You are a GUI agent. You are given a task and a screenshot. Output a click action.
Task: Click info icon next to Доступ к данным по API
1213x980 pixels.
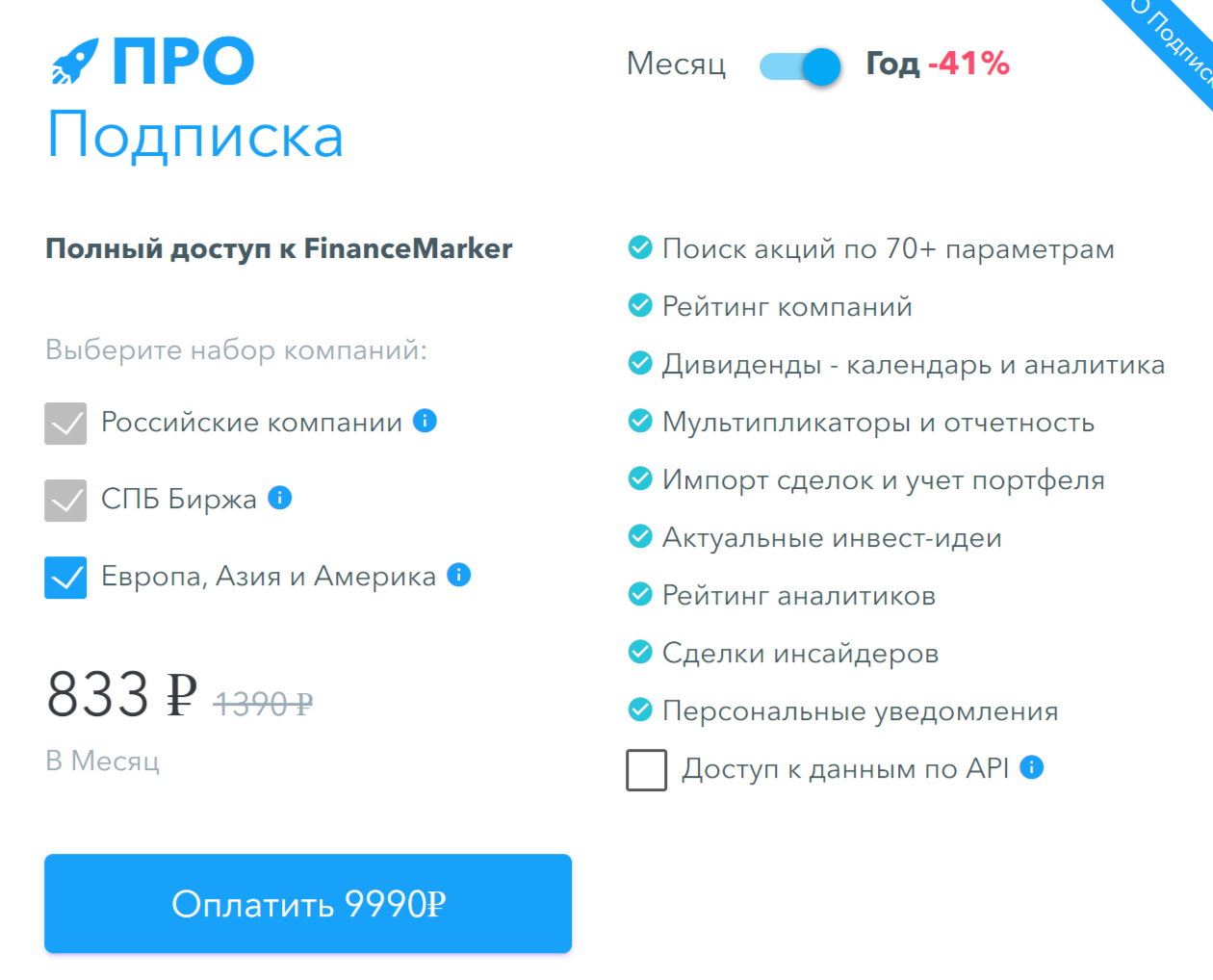click(1031, 767)
